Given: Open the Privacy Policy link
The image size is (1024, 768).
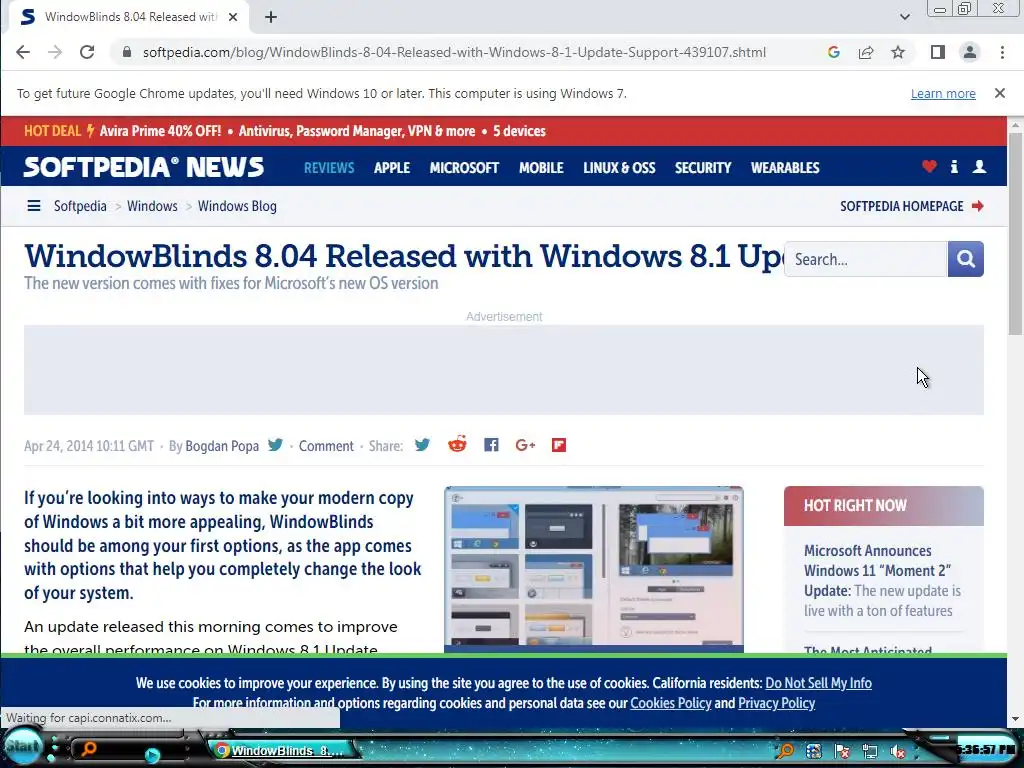Looking at the screenshot, I should [x=776, y=703].
